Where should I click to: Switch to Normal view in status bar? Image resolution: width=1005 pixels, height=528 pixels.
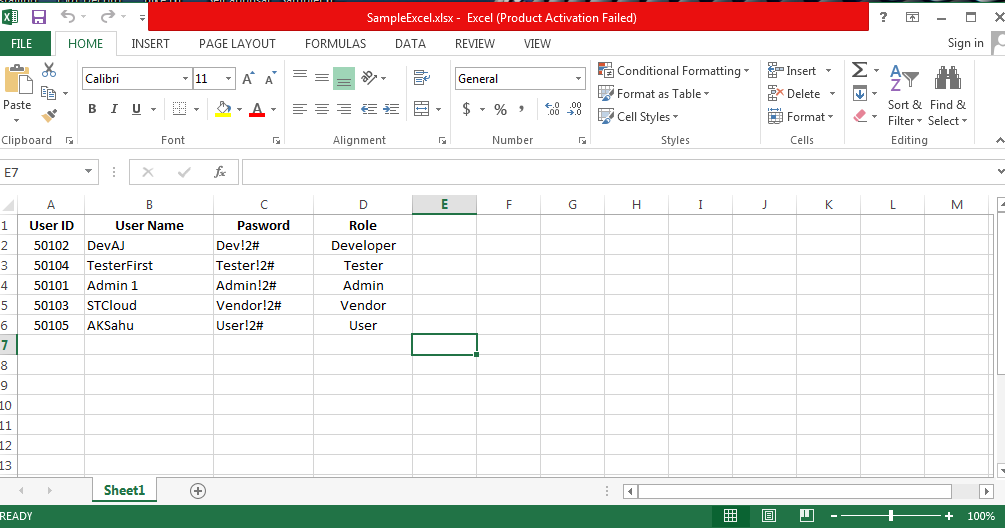[x=730, y=516]
